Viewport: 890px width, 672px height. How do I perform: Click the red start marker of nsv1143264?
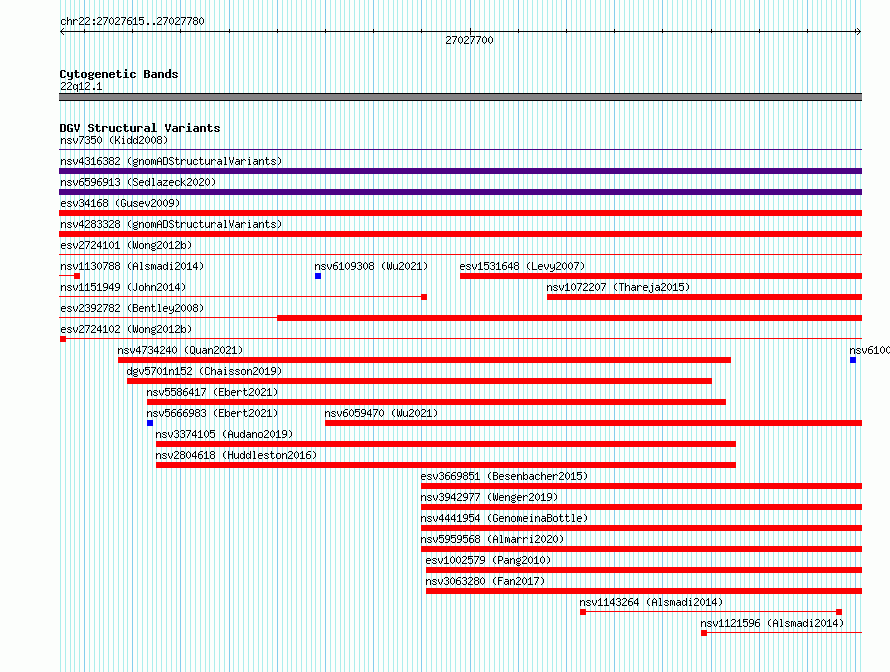(x=583, y=612)
